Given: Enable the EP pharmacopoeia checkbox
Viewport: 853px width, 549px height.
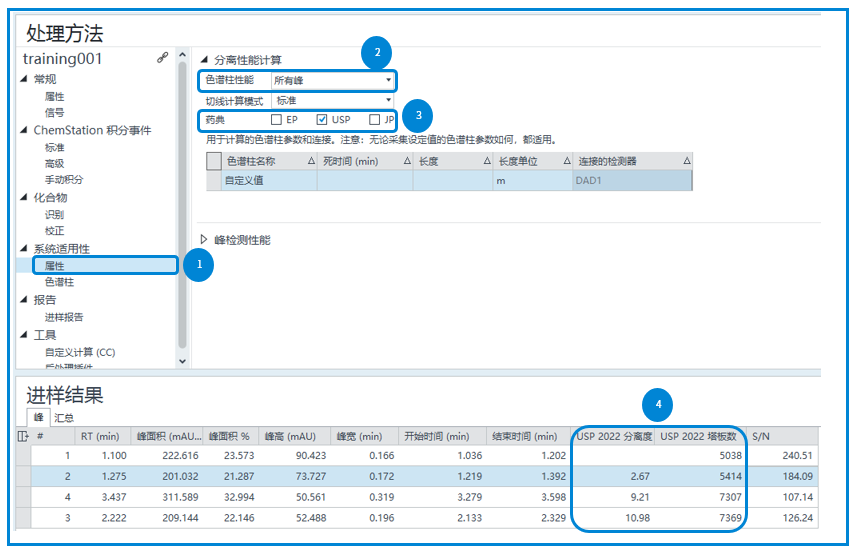Looking at the screenshot, I should pyautogui.click(x=276, y=119).
